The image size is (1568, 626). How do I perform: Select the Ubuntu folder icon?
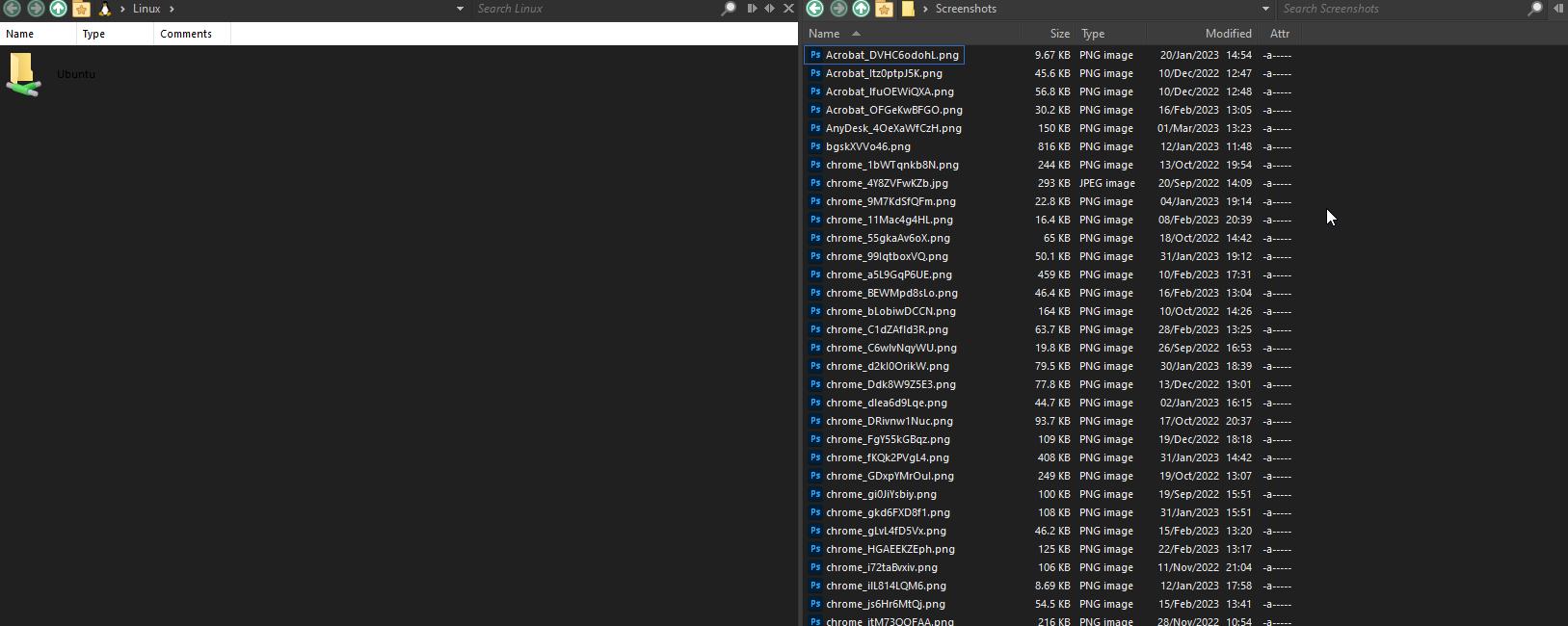click(x=23, y=74)
